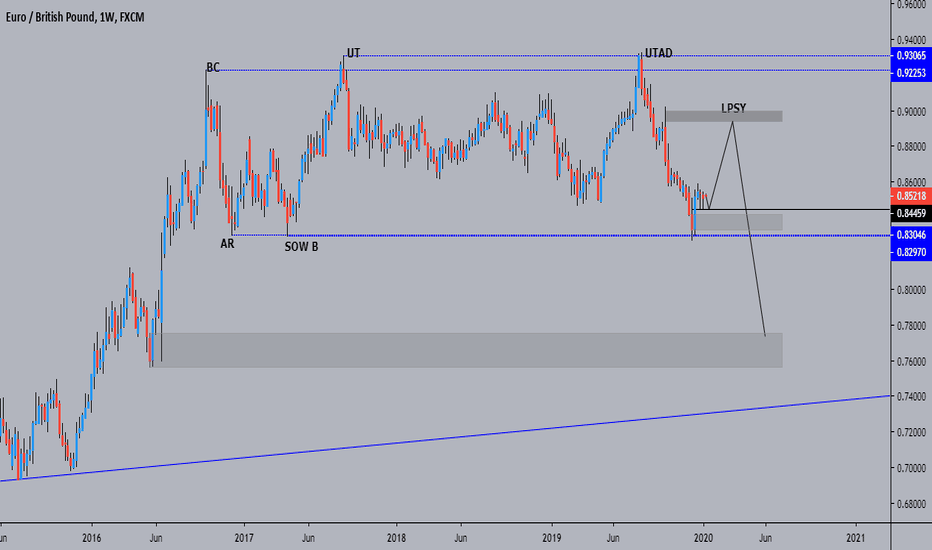
Task: Select the BC text label
Action: [x=213, y=68]
